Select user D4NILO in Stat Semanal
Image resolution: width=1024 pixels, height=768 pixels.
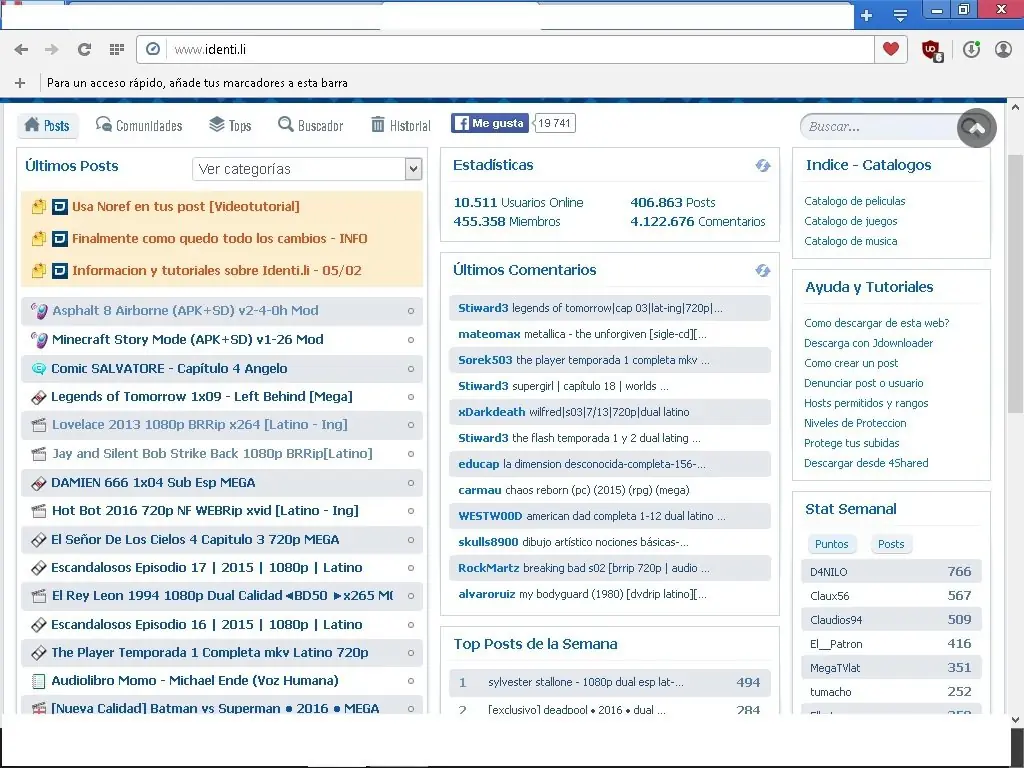[828, 572]
